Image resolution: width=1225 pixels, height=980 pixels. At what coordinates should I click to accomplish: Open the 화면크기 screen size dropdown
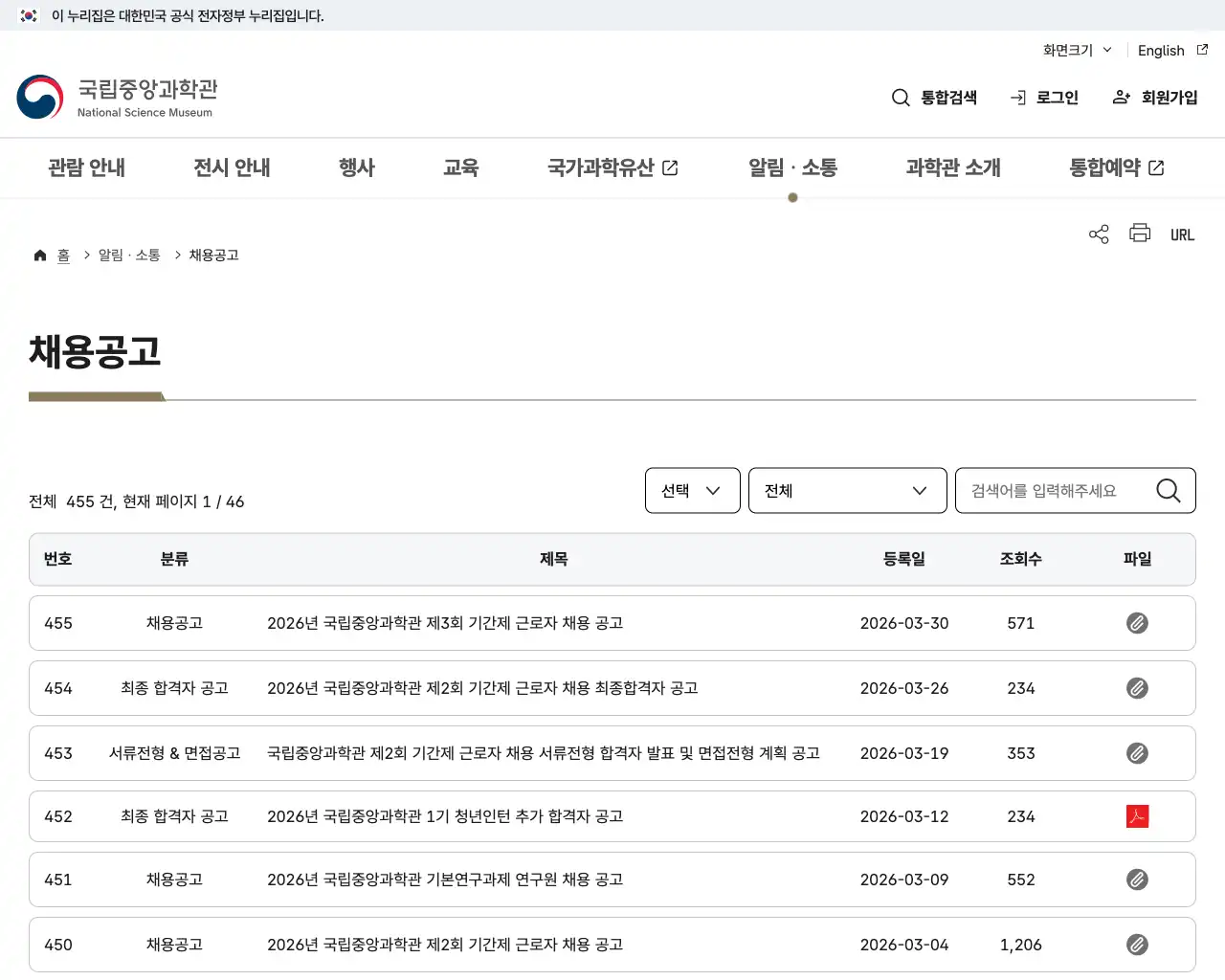click(x=1075, y=50)
